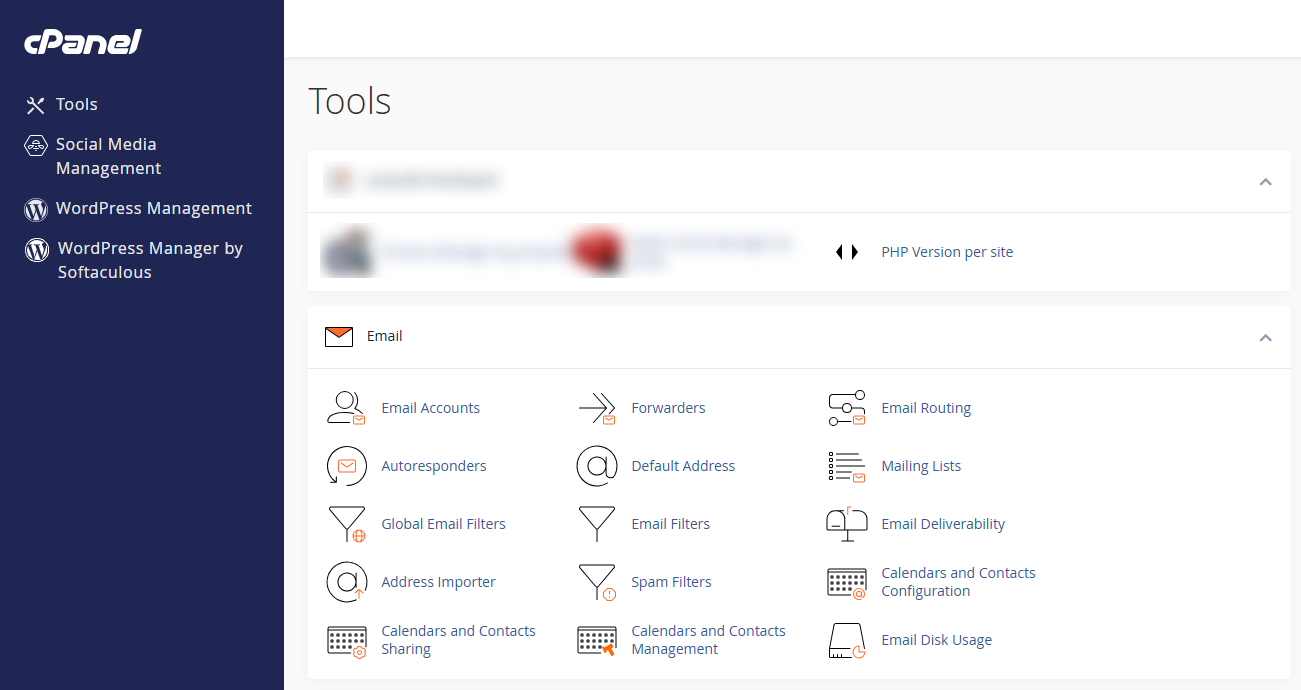Click the Global Email Filters funnel icon
1301x690 pixels.
click(x=346, y=524)
